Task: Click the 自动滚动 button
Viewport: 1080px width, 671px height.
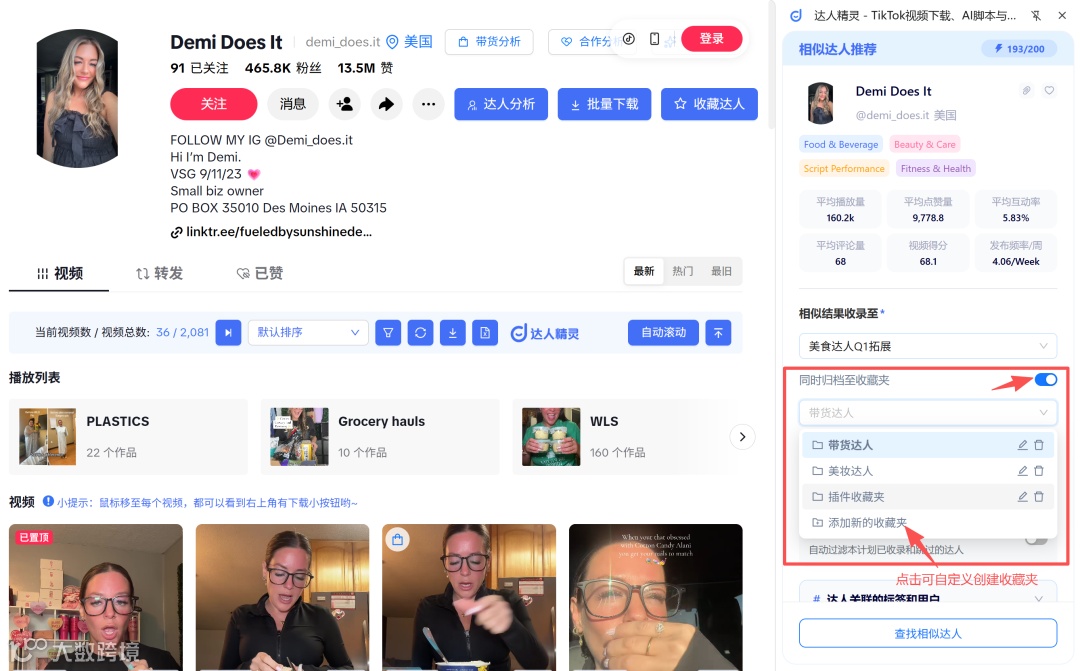Action: pyautogui.click(x=663, y=333)
